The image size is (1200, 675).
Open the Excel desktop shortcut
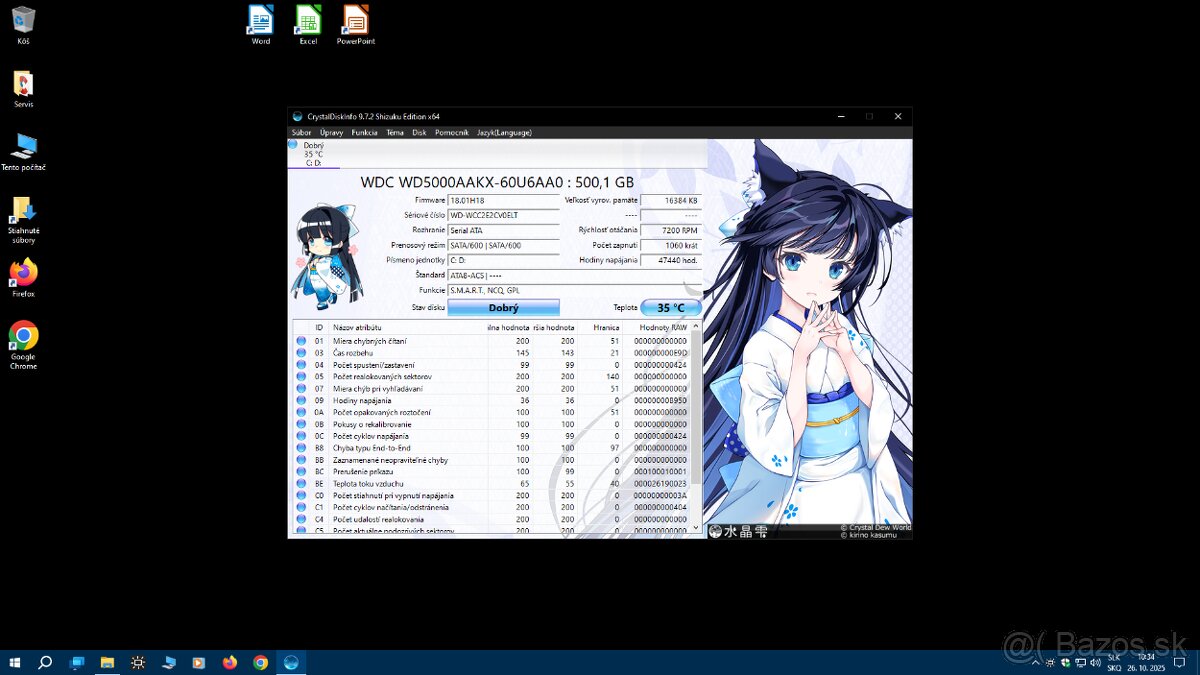coord(308,21)
